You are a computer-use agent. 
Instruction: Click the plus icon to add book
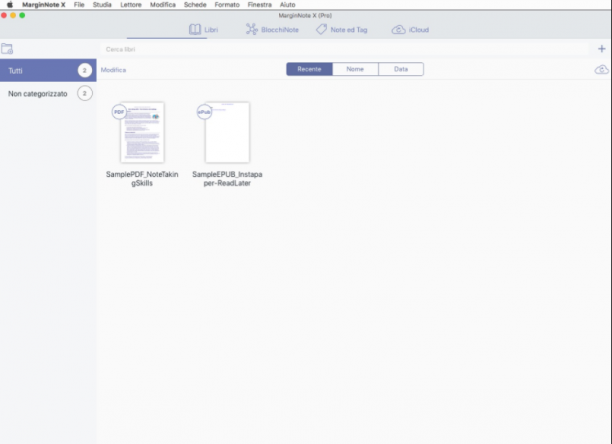601,49
